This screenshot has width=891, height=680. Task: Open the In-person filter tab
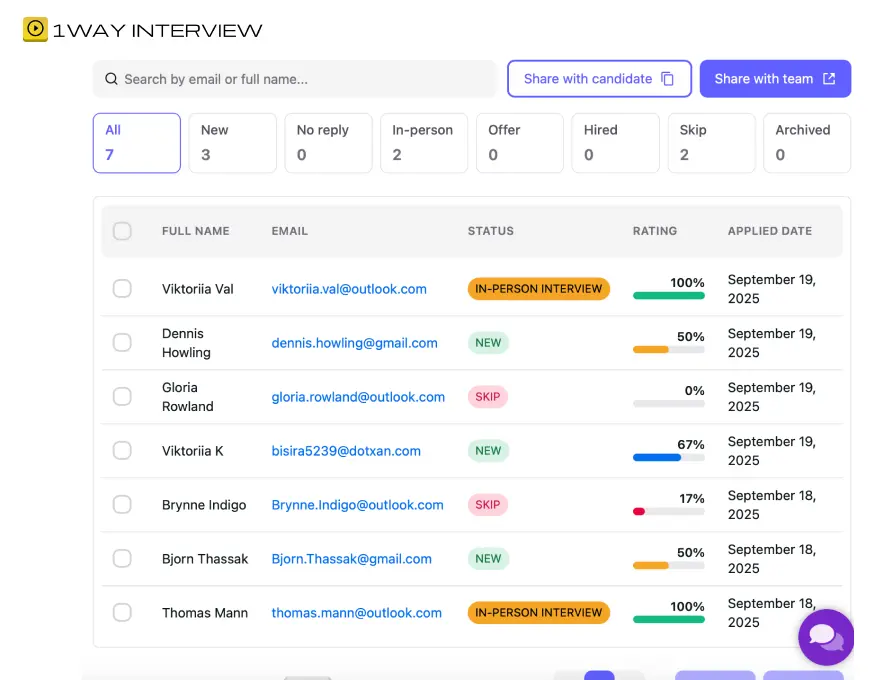coord(424,143)
